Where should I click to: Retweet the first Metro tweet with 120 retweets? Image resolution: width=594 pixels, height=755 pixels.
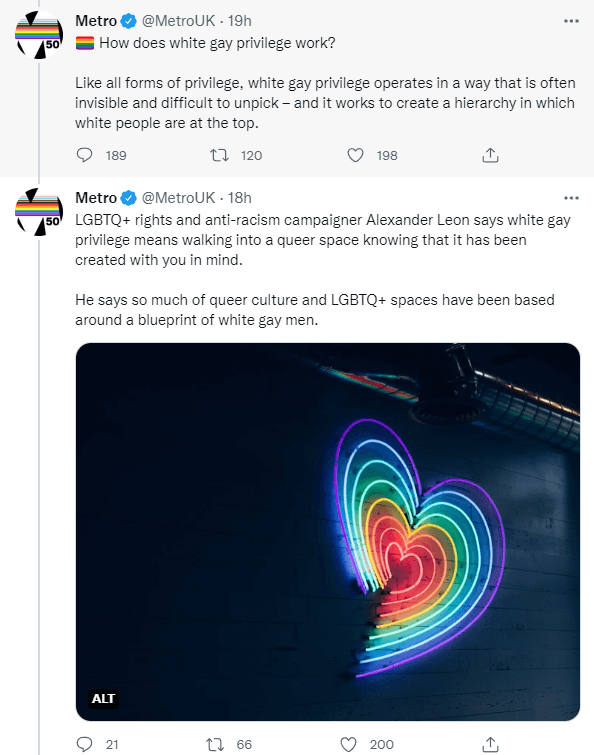click(219, 155)
